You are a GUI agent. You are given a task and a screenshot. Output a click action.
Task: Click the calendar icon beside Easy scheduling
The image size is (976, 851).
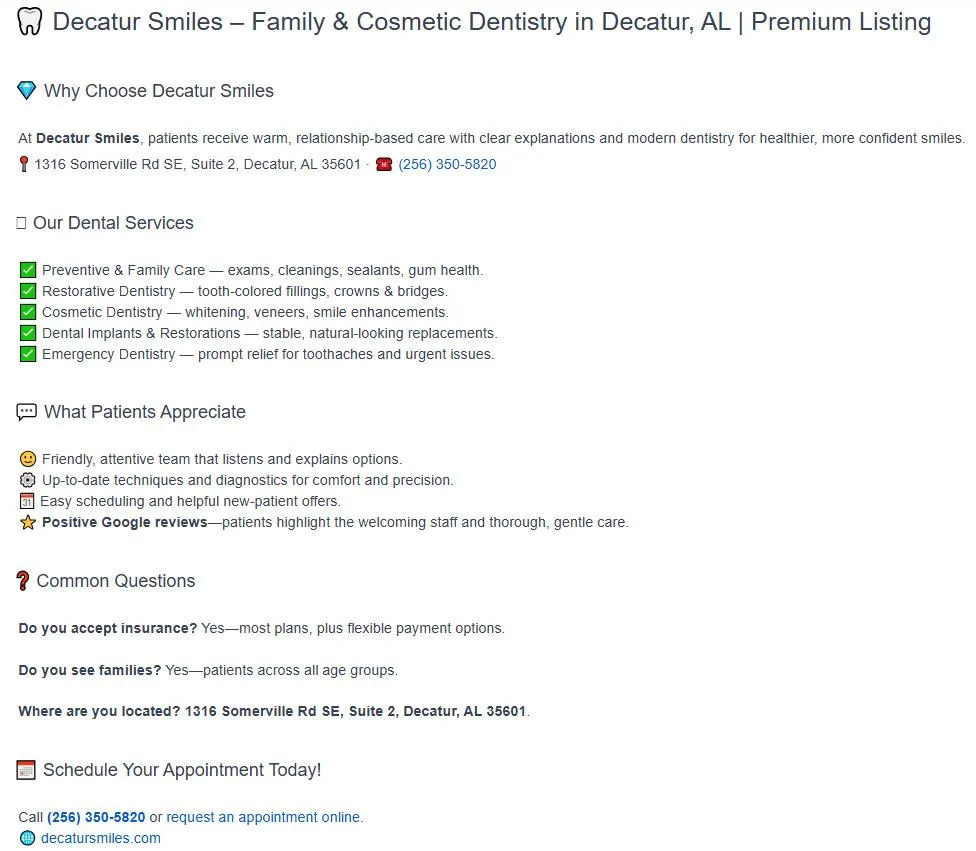click(x=27, y=501)
